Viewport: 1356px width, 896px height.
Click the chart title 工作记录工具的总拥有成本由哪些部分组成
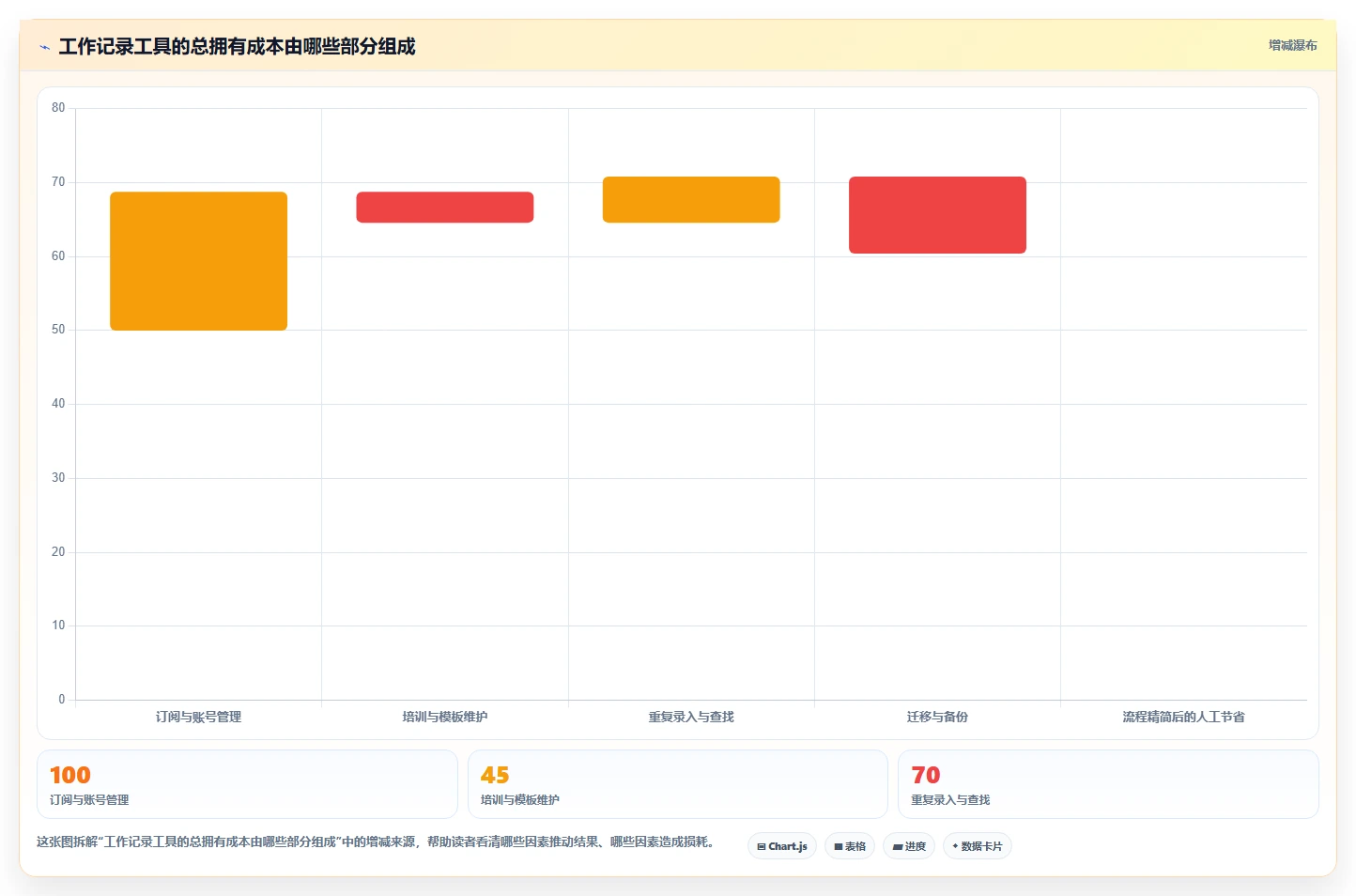click(x=237, y=47)
